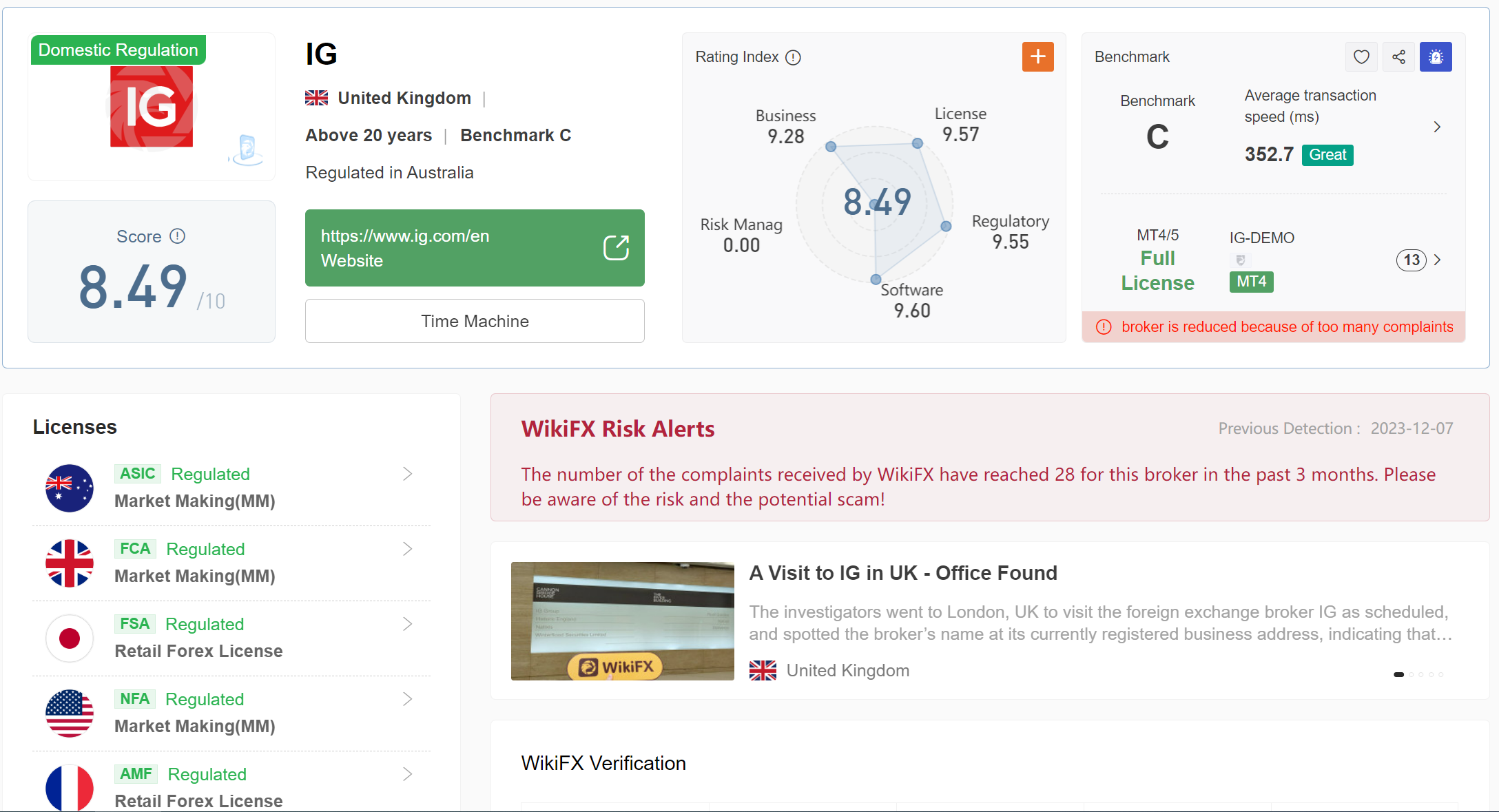This screenshot has width=1499, height=812.
Task: Click the external link icon on website button
Action: click(617, 248)
